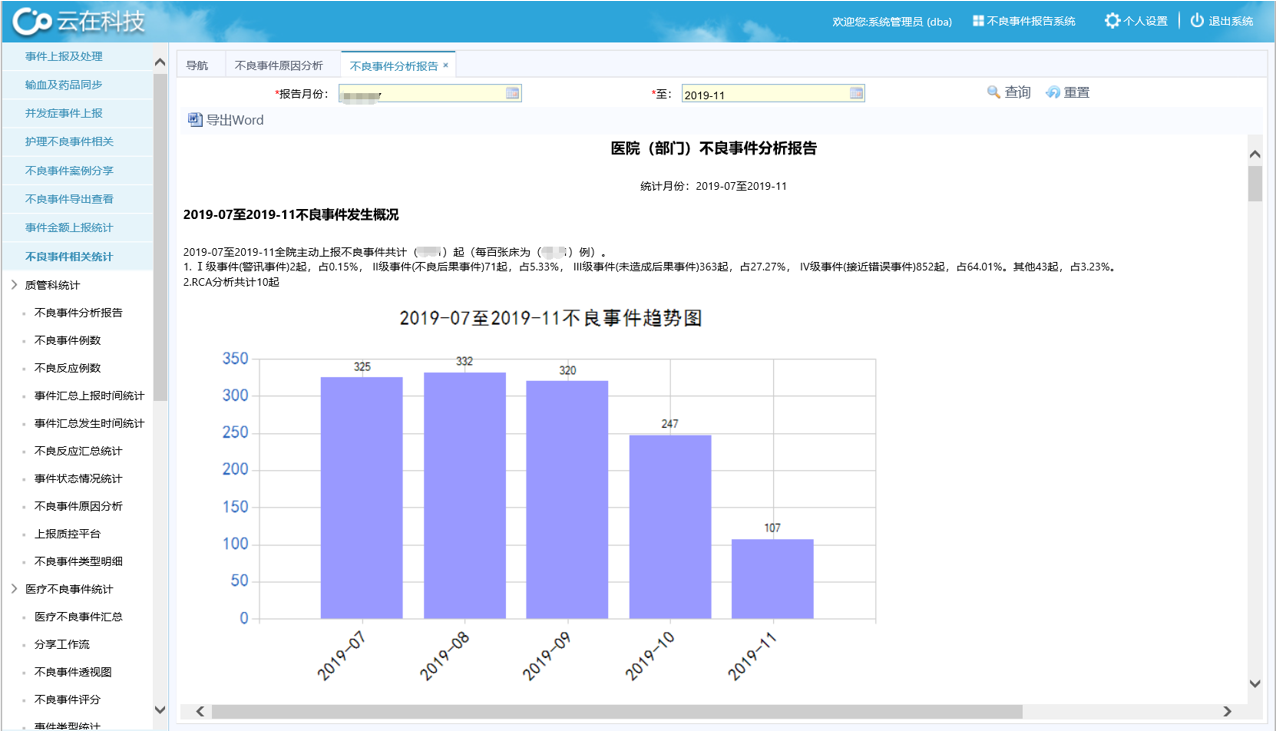Open 事件上报及处理 in sidebar

pyautogui.click(x=64, y=57)
